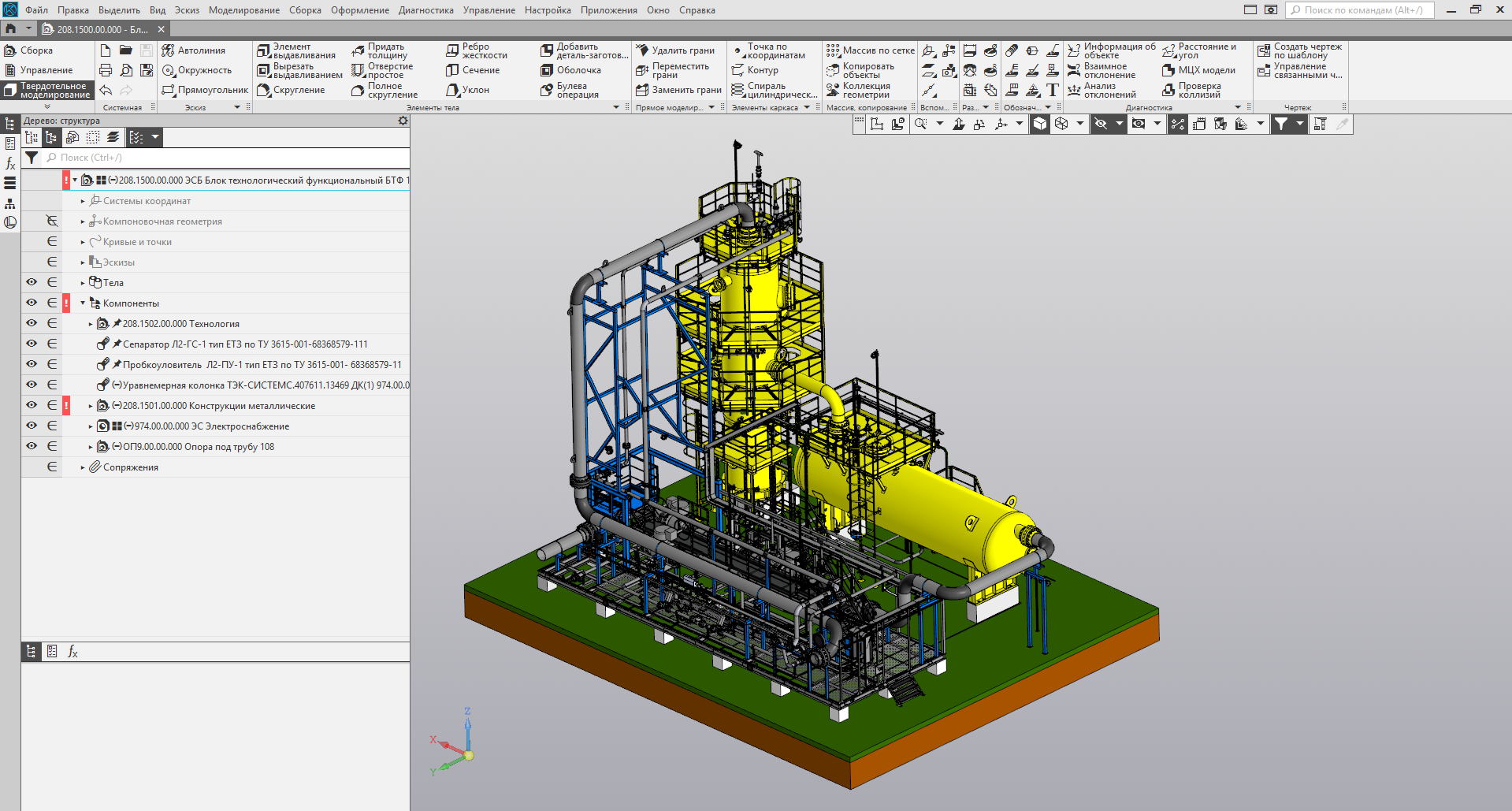Click the Массив по сетке icon
1512x811 pixels.
[x=870, y=50]
